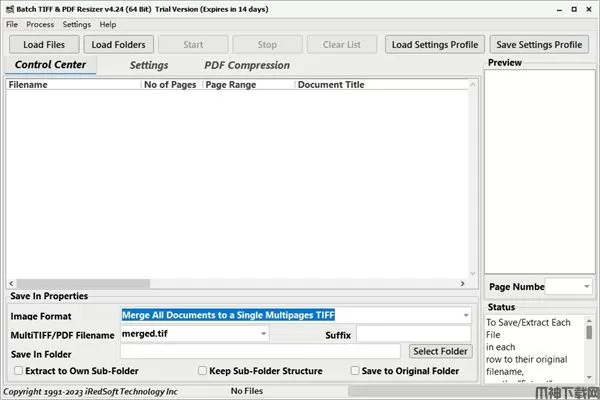The image size is (600, 400).
Task: Click the Start button
Action: pos(193,44)
